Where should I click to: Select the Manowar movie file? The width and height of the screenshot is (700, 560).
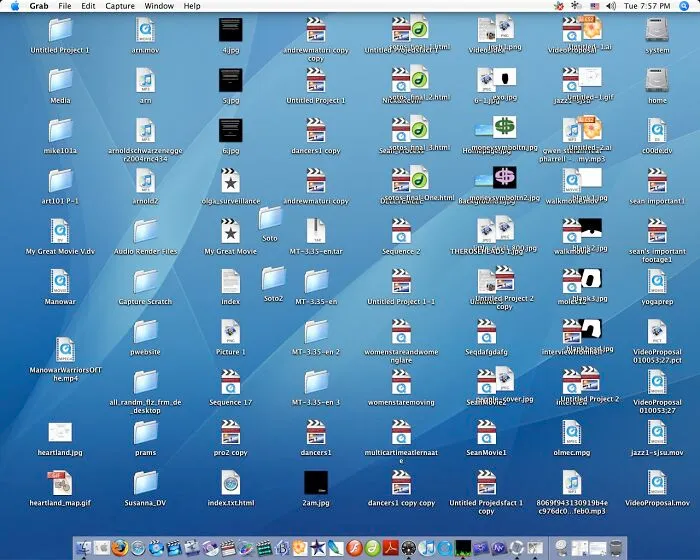point(60,281)
